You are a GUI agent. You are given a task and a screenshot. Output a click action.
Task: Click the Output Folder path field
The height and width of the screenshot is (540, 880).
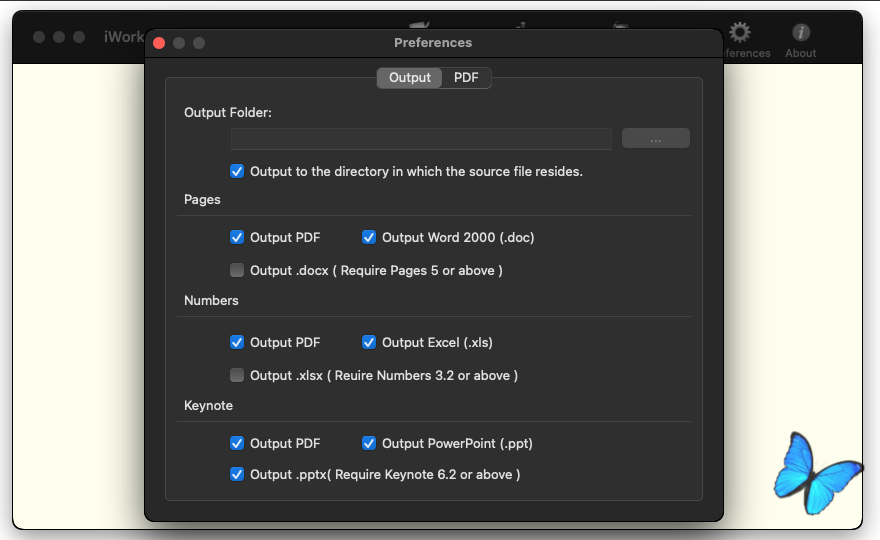421,139
